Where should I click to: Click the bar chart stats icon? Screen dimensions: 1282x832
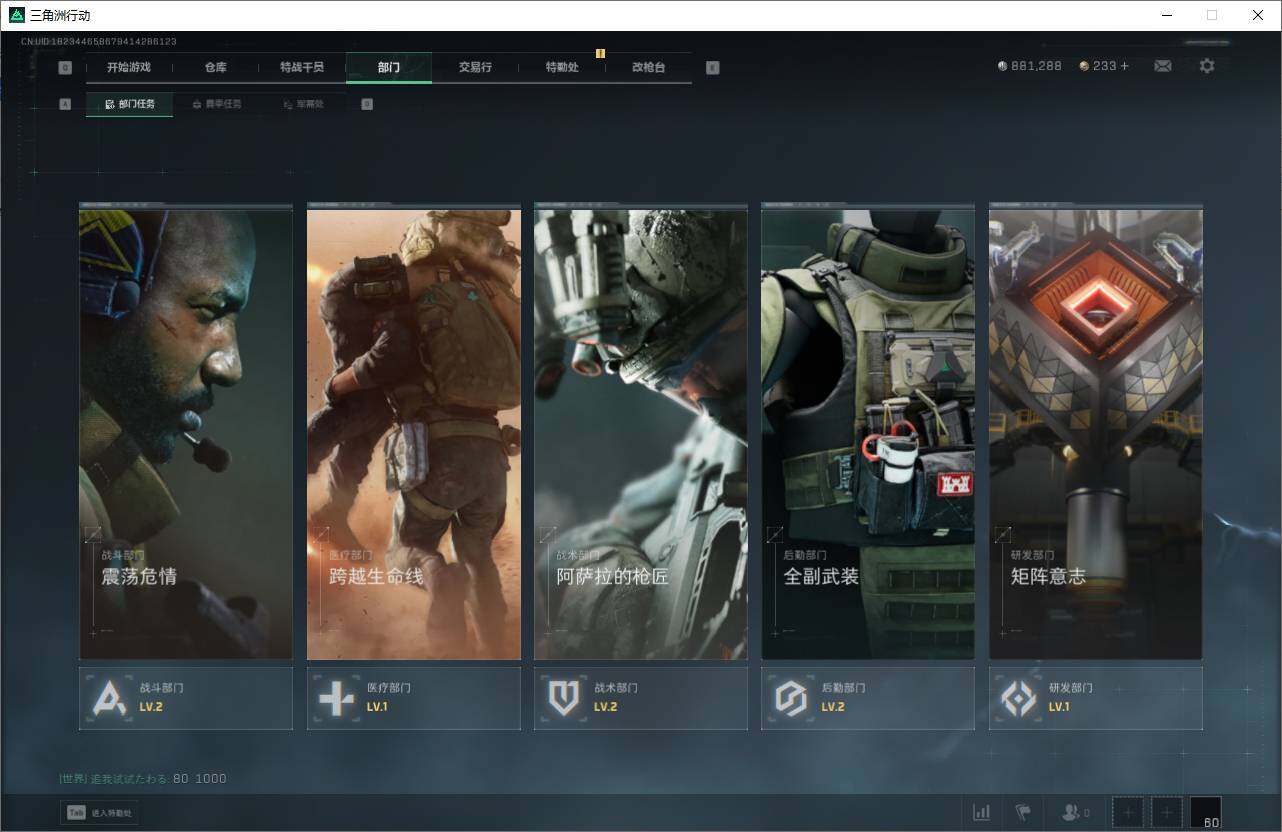click(x=982, y=812)
